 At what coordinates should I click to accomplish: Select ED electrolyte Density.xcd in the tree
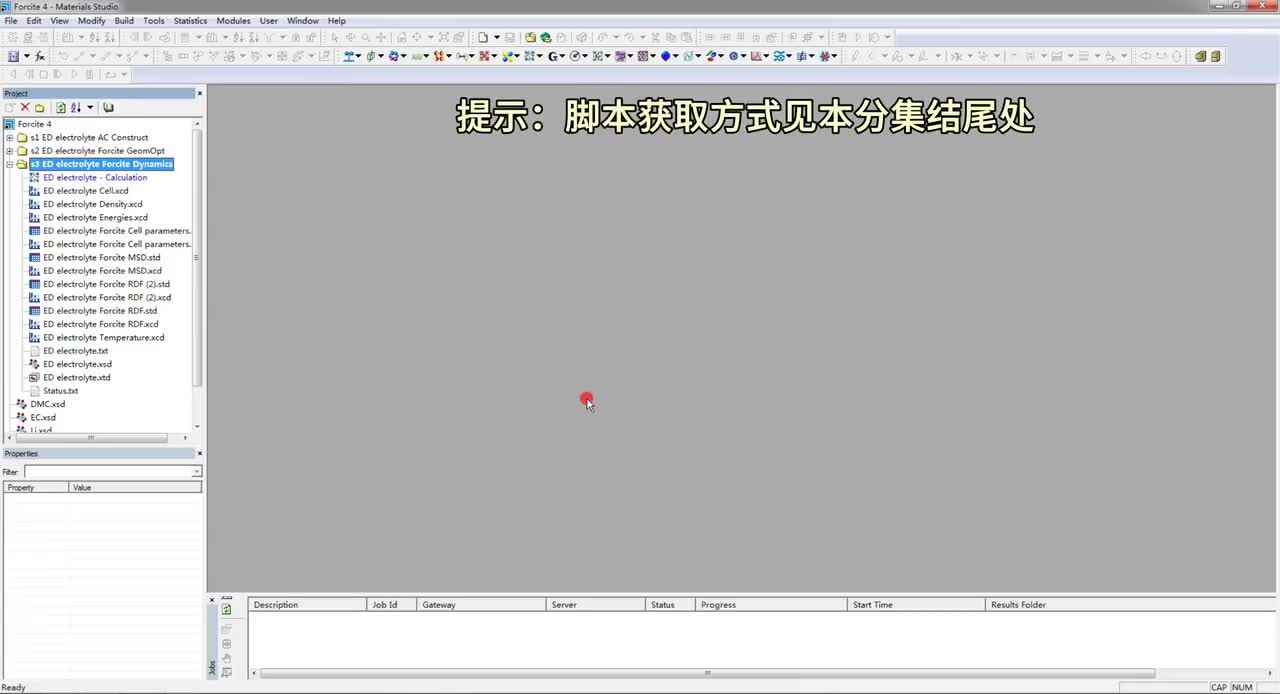(93, 204)
